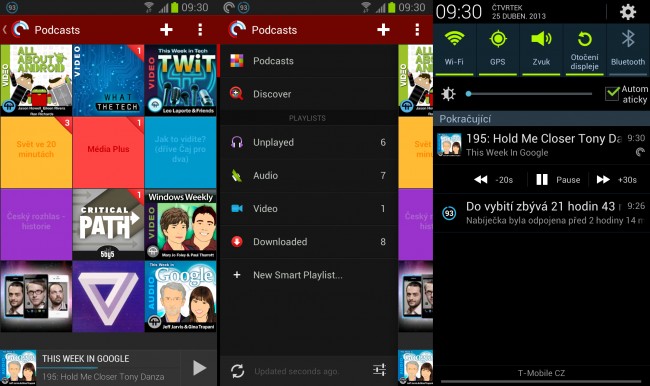Tap Pocket Casts logo in the middle screen header
The height and width of the screenshot is (386, 650).
(x=238, y=29)
